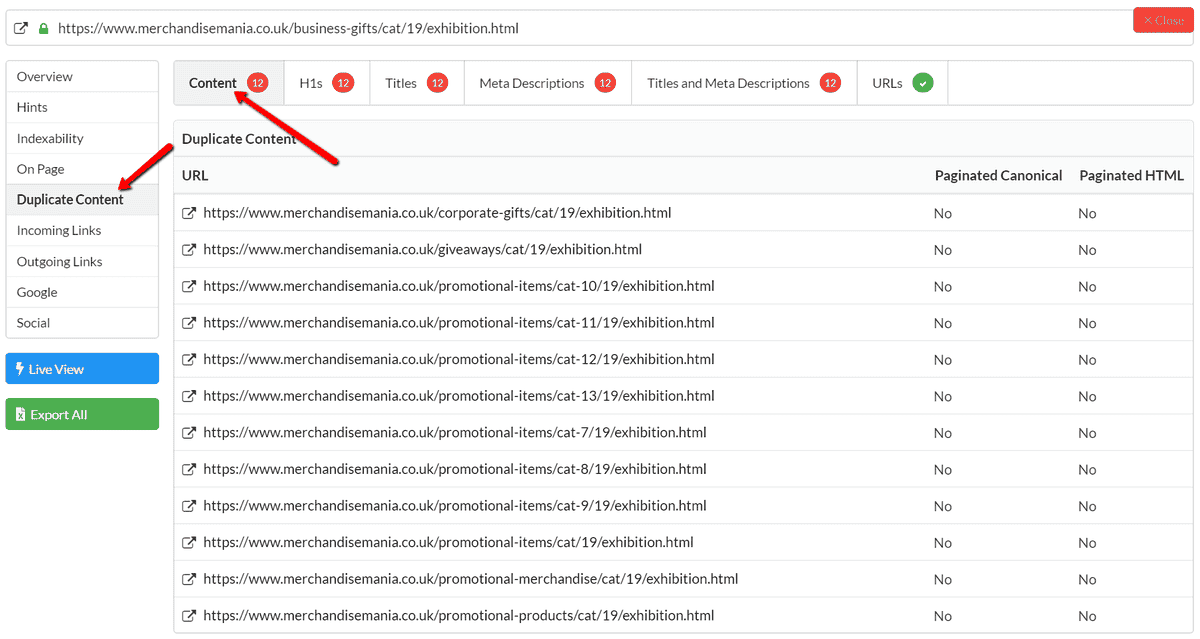This screenshot has width=1200, height=639.
Task: Click the green checkmark badge on URLs tab
Action: 923,83
